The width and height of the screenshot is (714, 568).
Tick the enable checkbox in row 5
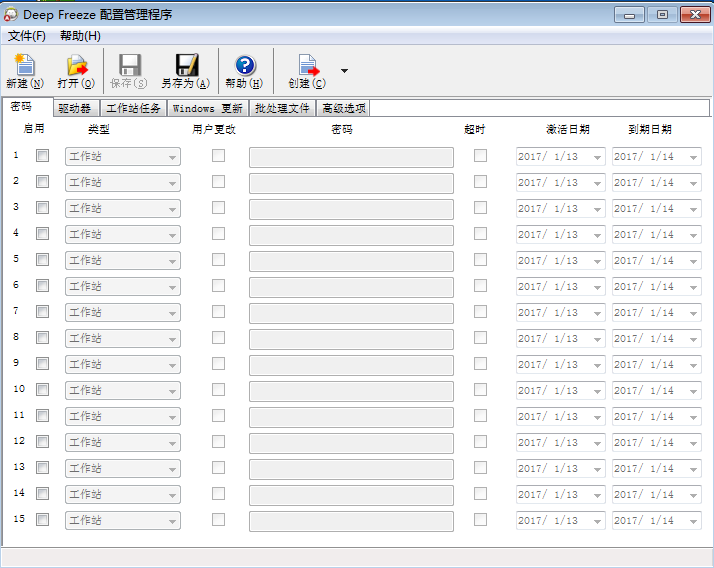pos(42,260)
